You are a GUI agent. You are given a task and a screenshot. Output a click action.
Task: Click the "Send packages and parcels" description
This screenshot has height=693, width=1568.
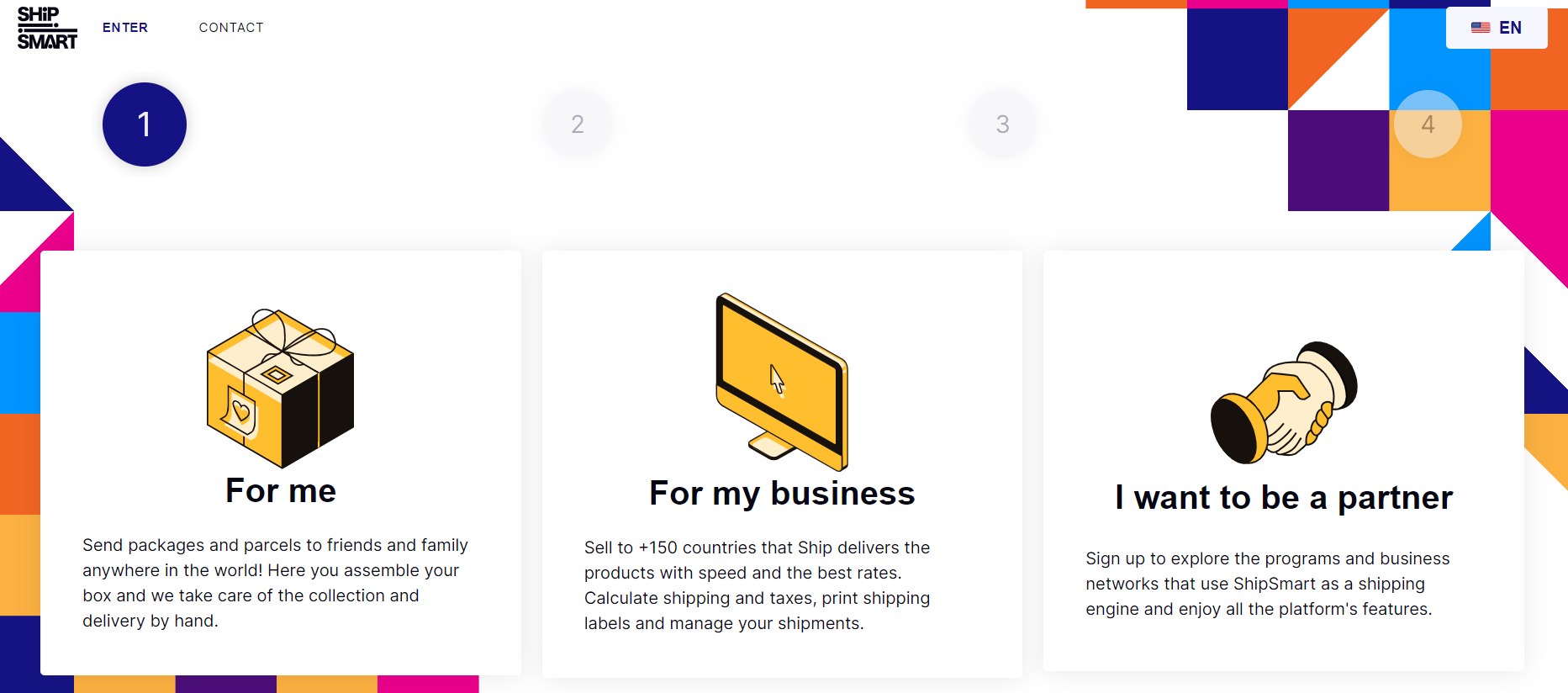(276, 583)
